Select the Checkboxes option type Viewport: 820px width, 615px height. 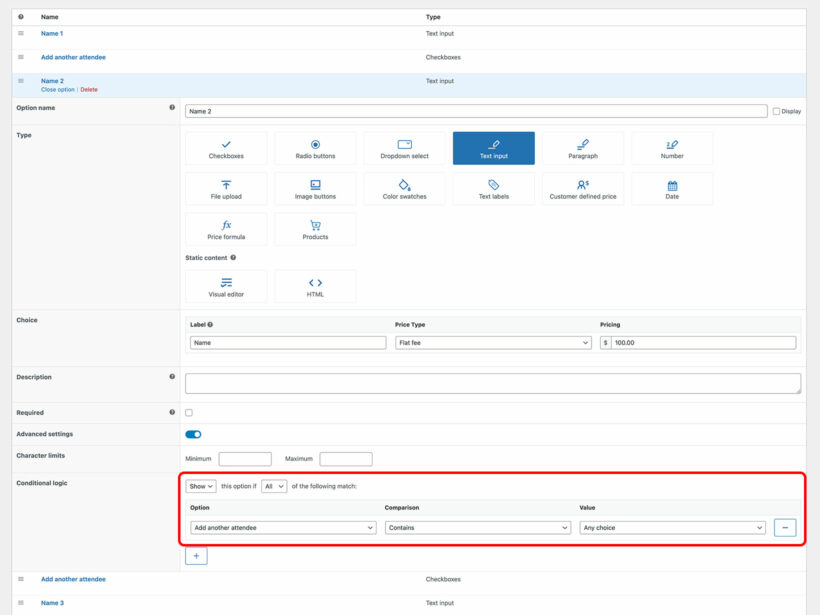(x=226, y=147)
